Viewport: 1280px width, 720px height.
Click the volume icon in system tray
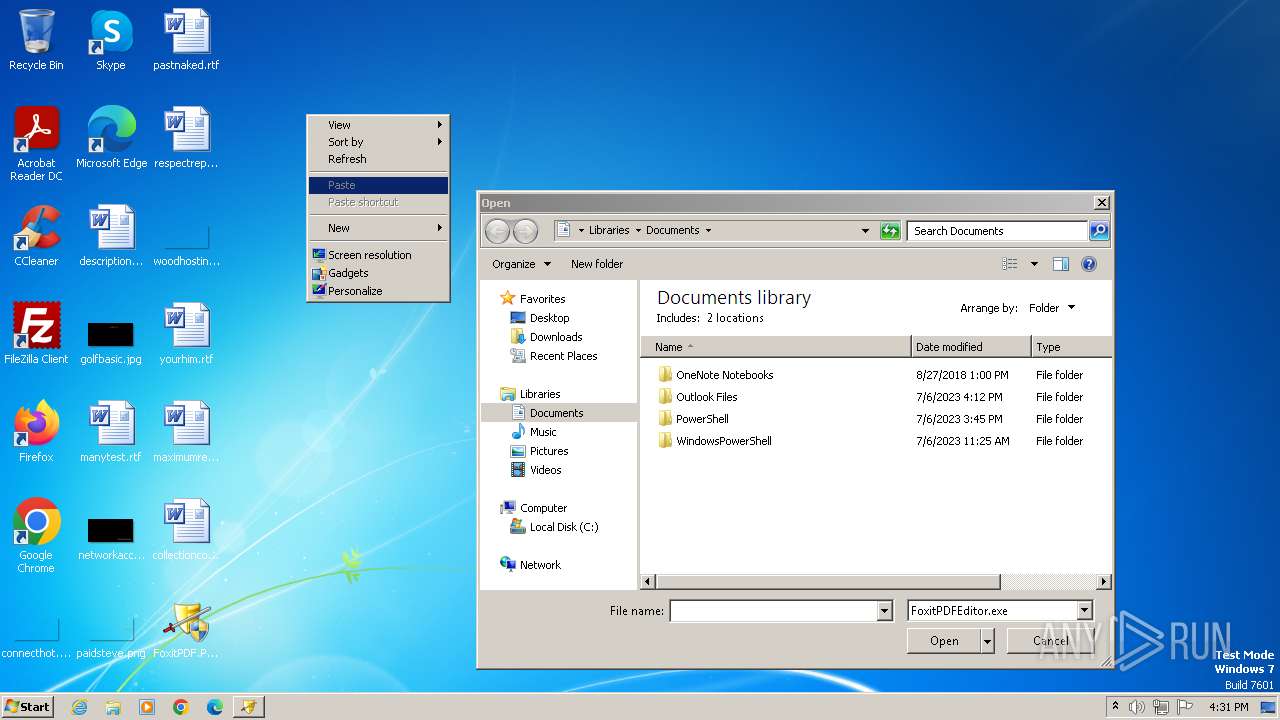coord(1137,707)
